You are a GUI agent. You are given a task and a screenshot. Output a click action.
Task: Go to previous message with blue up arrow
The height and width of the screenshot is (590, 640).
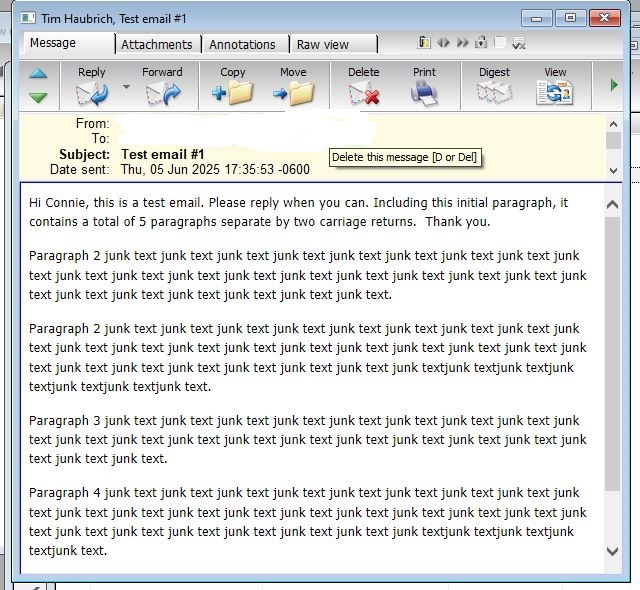pos(38,74)
